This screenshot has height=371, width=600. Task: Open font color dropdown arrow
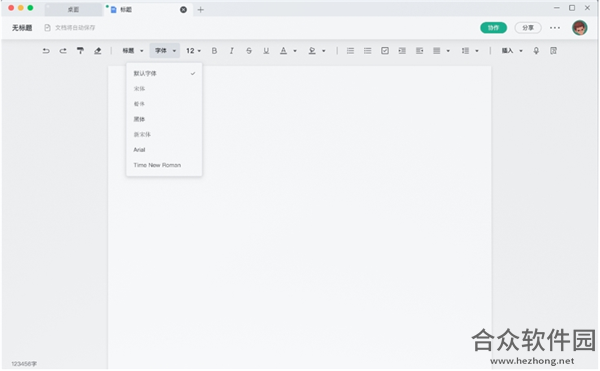[295, 51]
